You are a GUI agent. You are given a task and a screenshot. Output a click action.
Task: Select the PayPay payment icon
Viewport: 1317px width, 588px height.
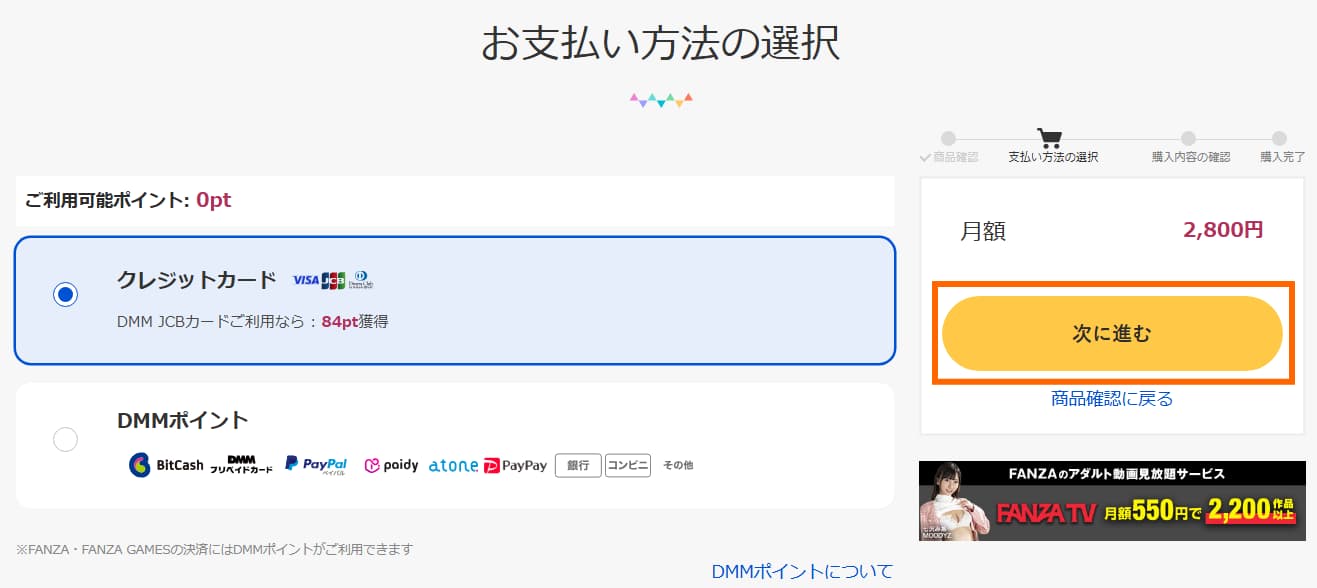pyautogui.click(x=515, y=465)
